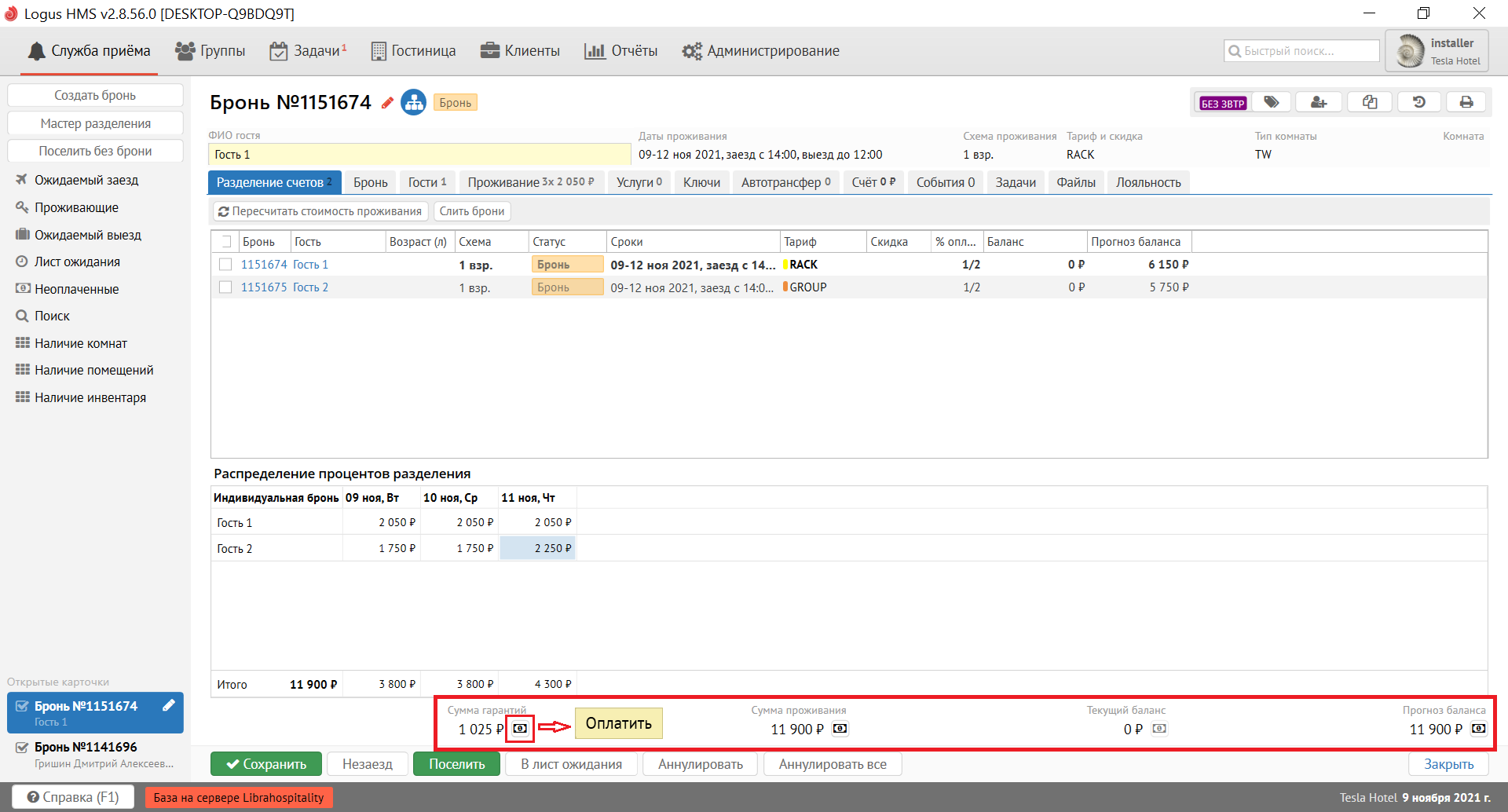The image size is (1508, 812).
Task: Open the Гость 2 link in table
Action: (x=310, y=287)
